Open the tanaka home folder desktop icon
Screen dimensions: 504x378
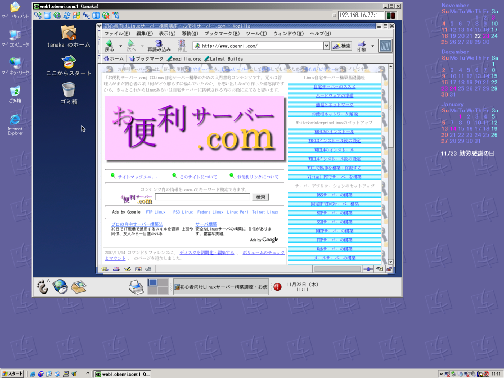[x=68, y=36]
